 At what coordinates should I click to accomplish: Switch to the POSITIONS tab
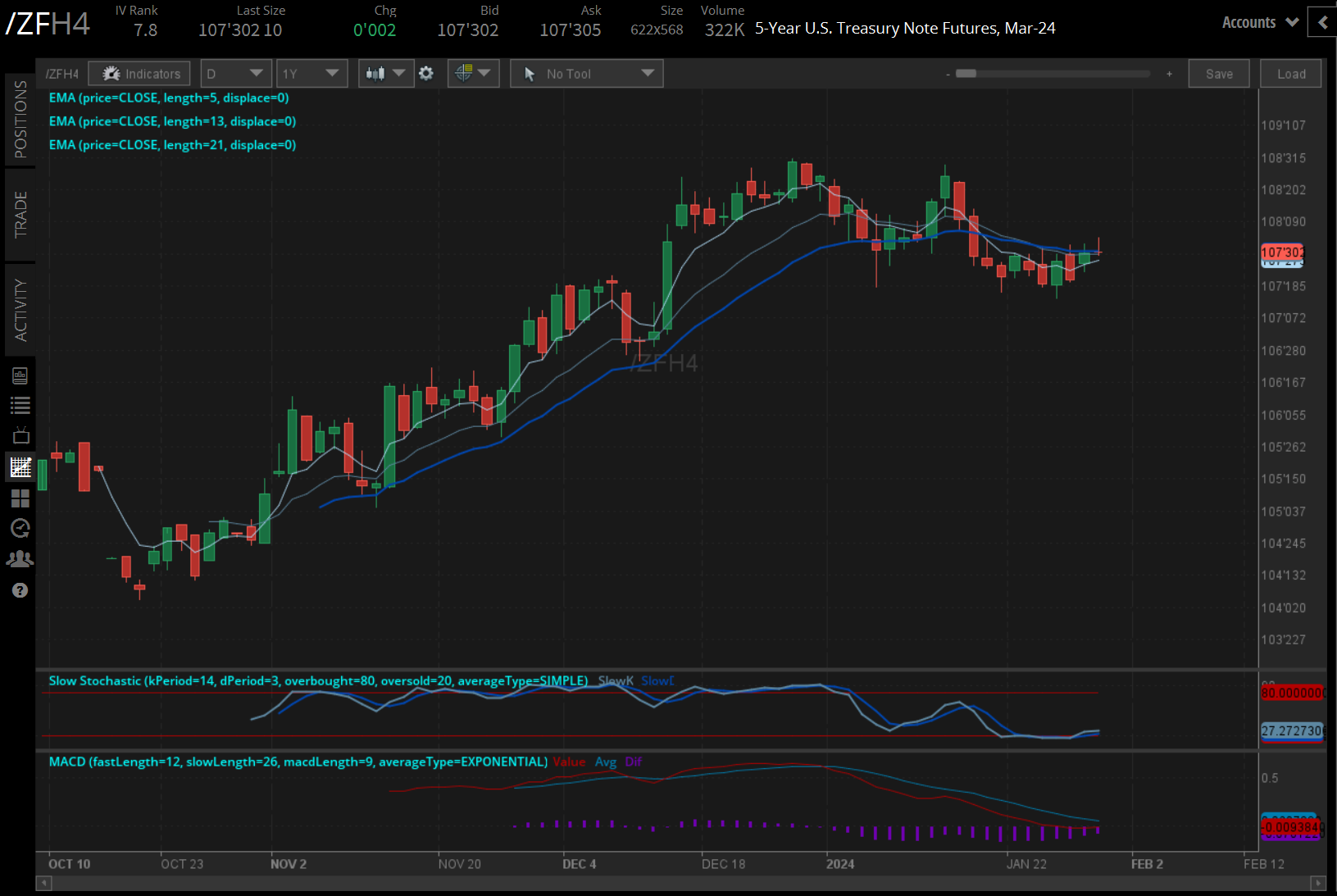(x=20, y=119)
